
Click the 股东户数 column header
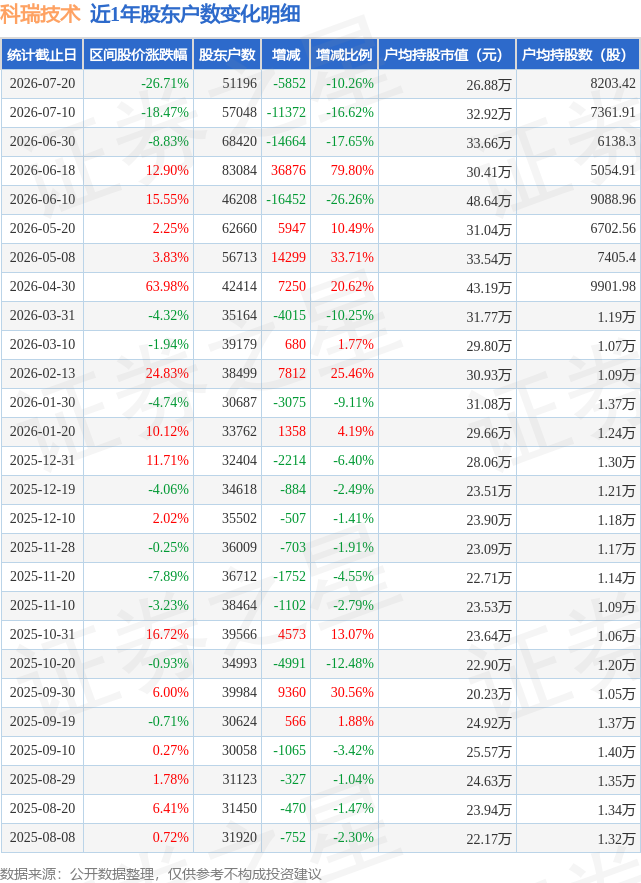coord(227,55)
